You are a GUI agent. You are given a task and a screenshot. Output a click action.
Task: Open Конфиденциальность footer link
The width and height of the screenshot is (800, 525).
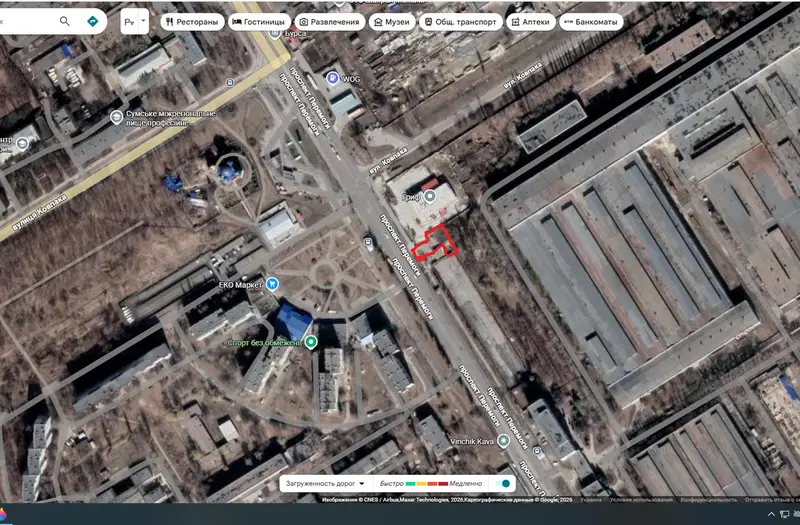click(x=709, y=499)
